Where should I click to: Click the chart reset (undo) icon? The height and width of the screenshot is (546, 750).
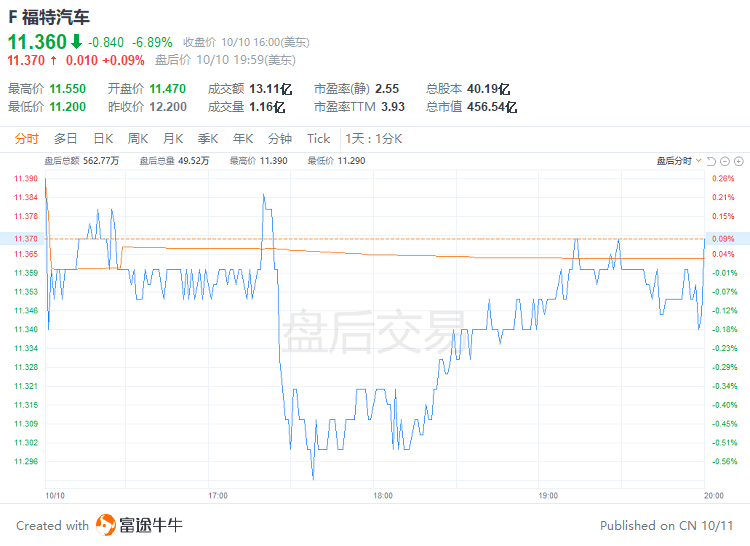(x=711, y=162)
